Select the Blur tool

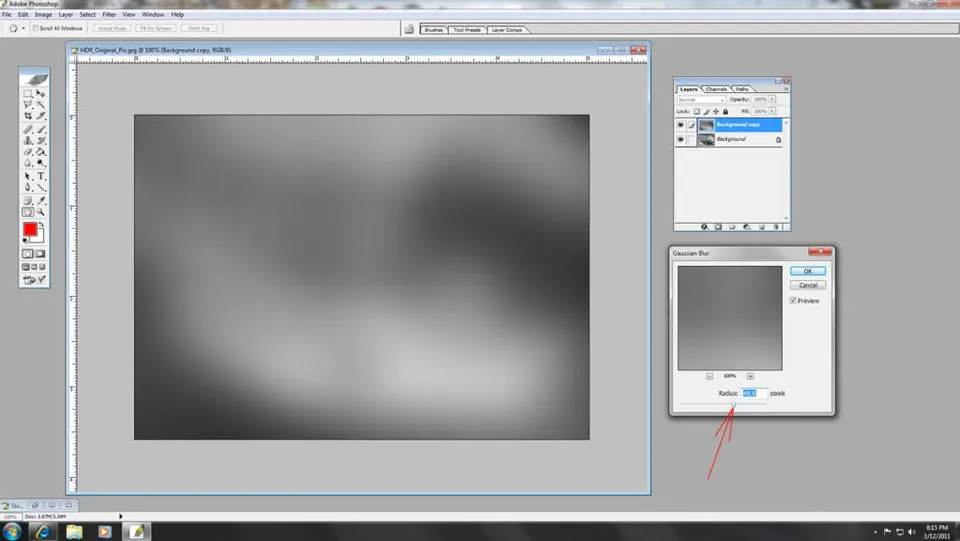[28, 162]
